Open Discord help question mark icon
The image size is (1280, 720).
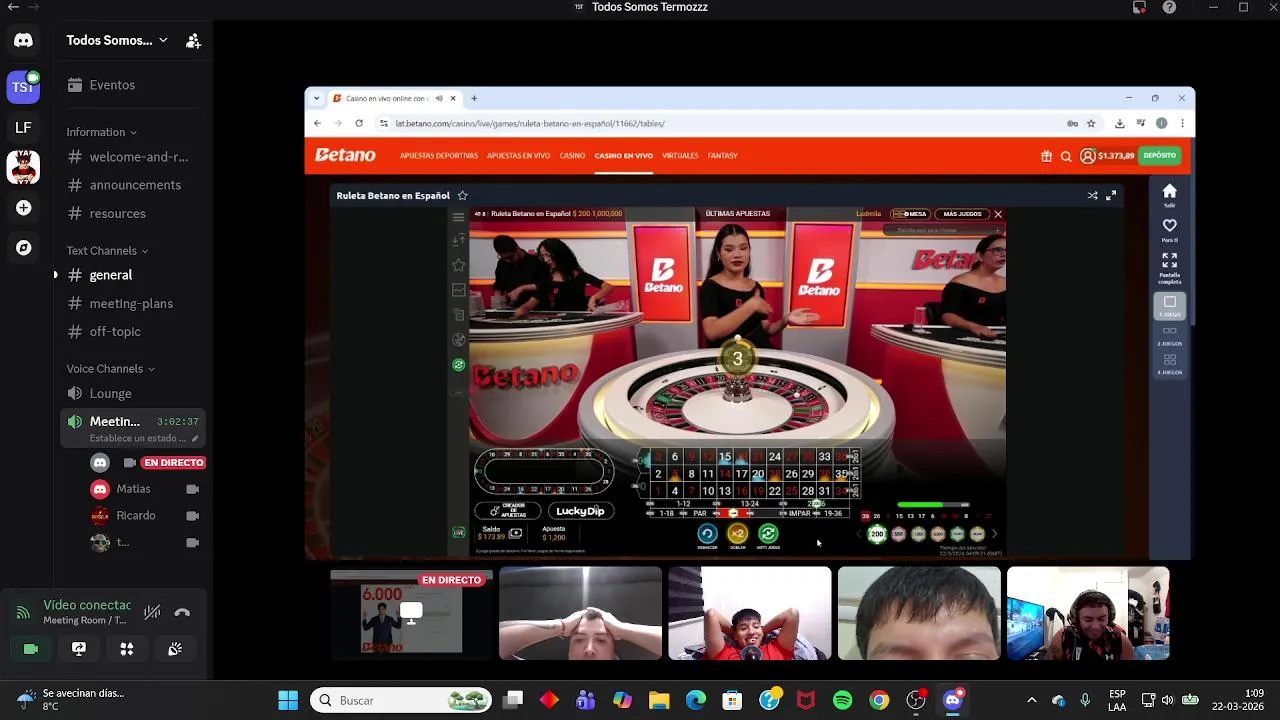pos(1169,7)
